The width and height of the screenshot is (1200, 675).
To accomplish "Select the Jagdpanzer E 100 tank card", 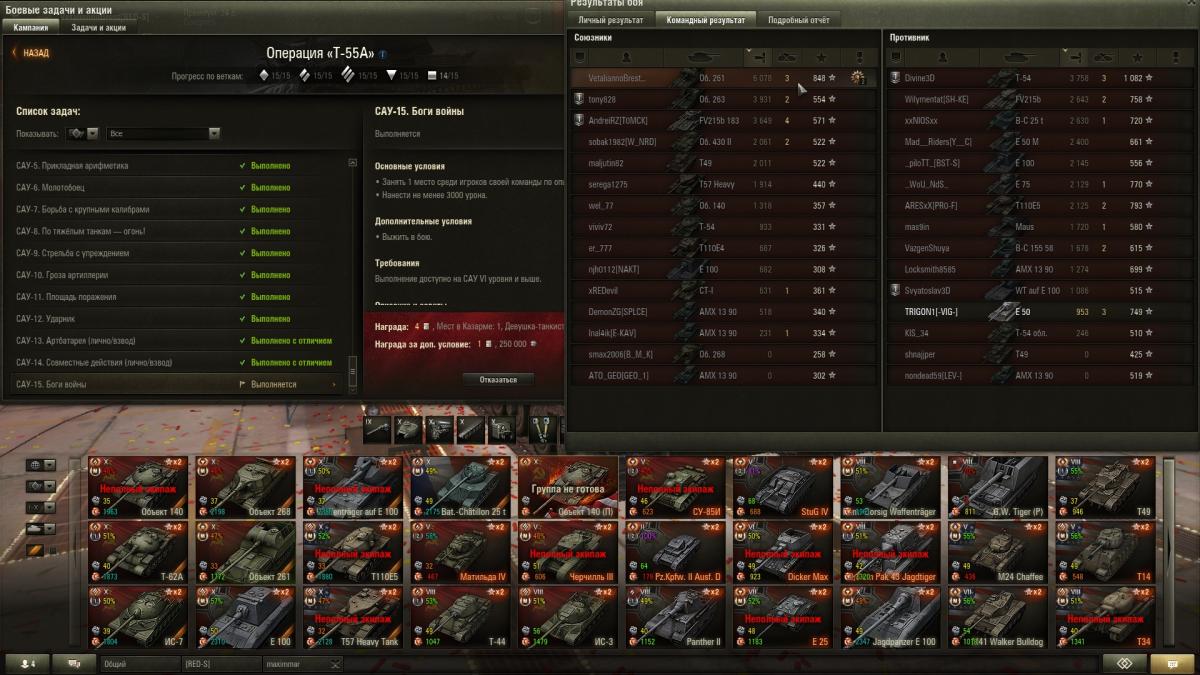I will [x=890, y=617].
